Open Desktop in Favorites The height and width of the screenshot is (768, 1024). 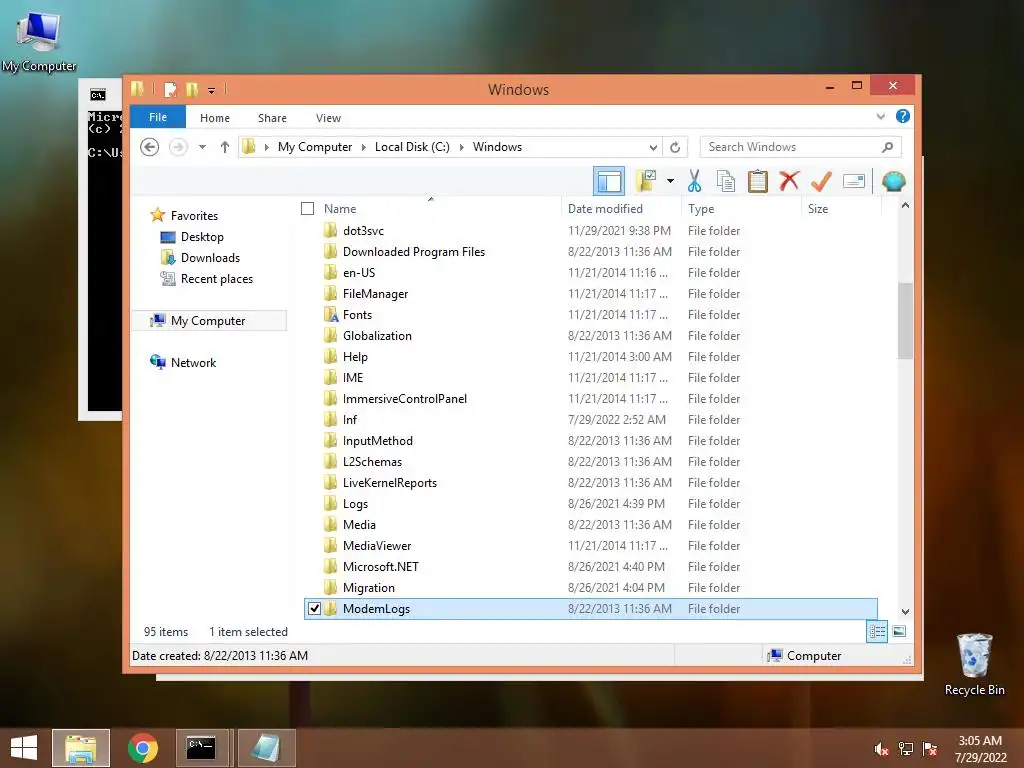202,237
